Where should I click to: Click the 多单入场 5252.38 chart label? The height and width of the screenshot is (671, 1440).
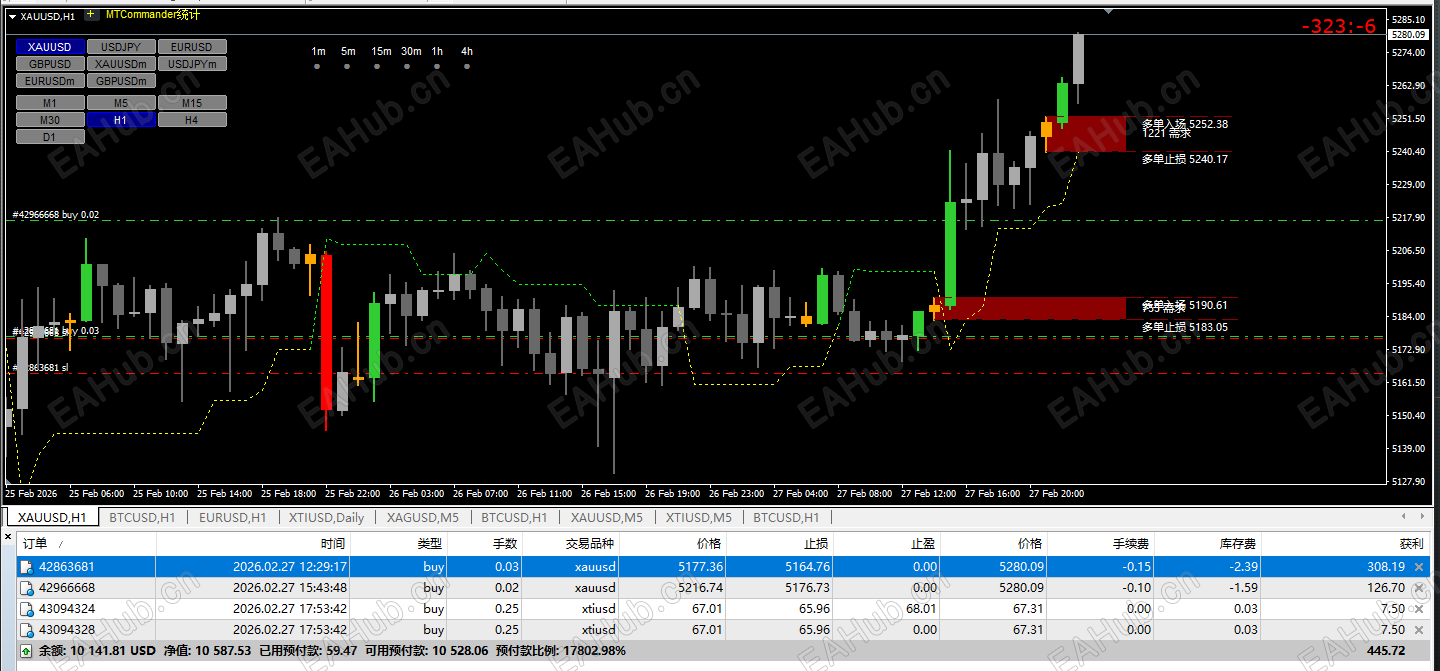(1184, 124)
